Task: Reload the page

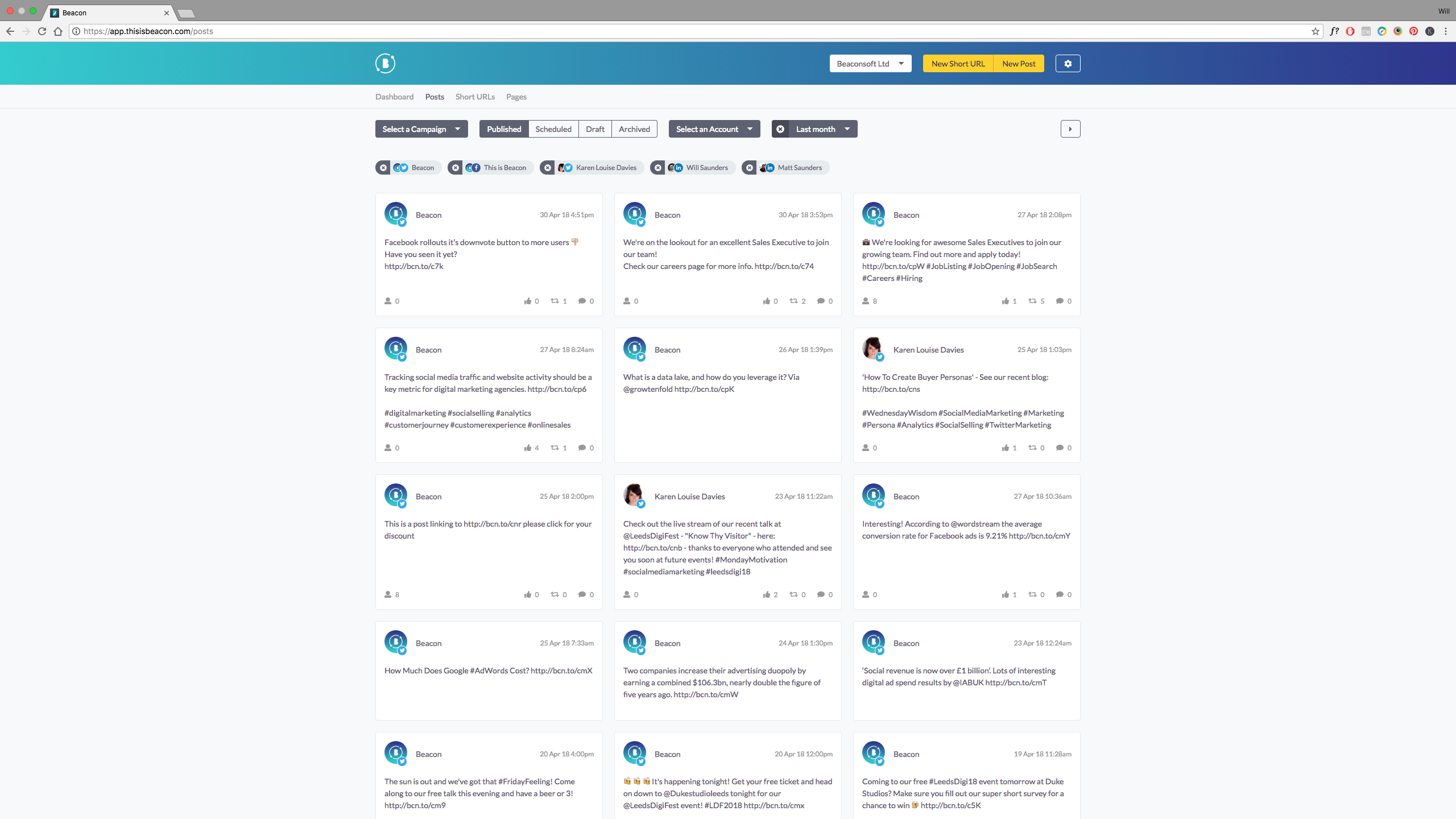Action: click(x=42, y=31)
